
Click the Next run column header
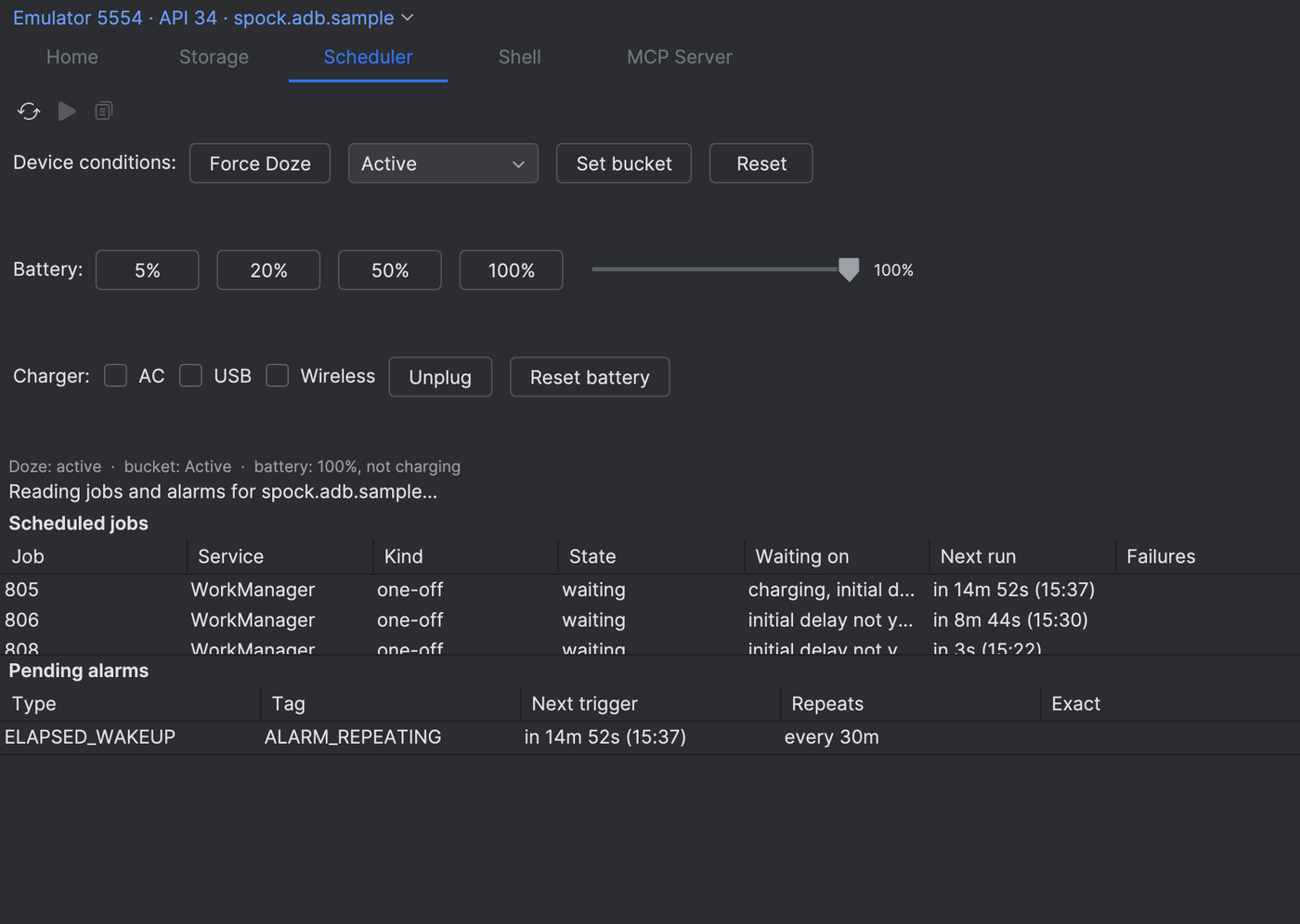pos(1022,556)
